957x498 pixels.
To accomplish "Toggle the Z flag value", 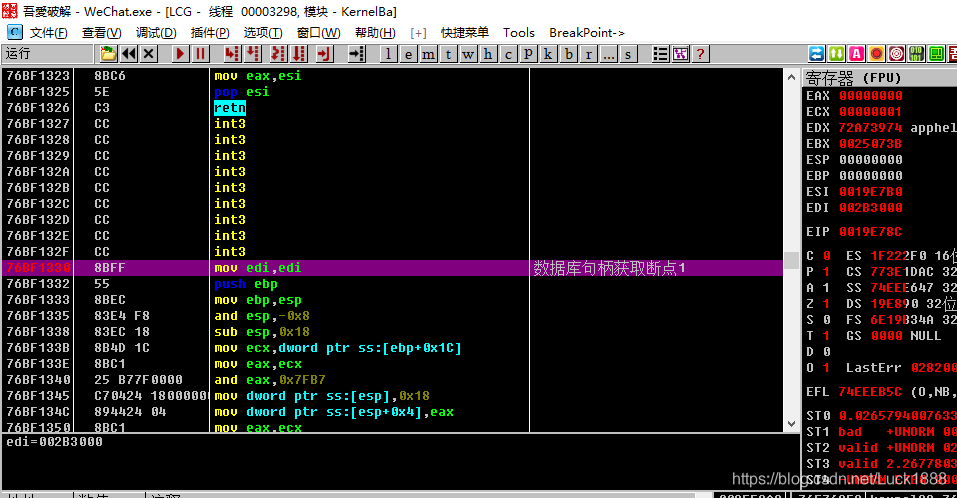I will [826, 303].
